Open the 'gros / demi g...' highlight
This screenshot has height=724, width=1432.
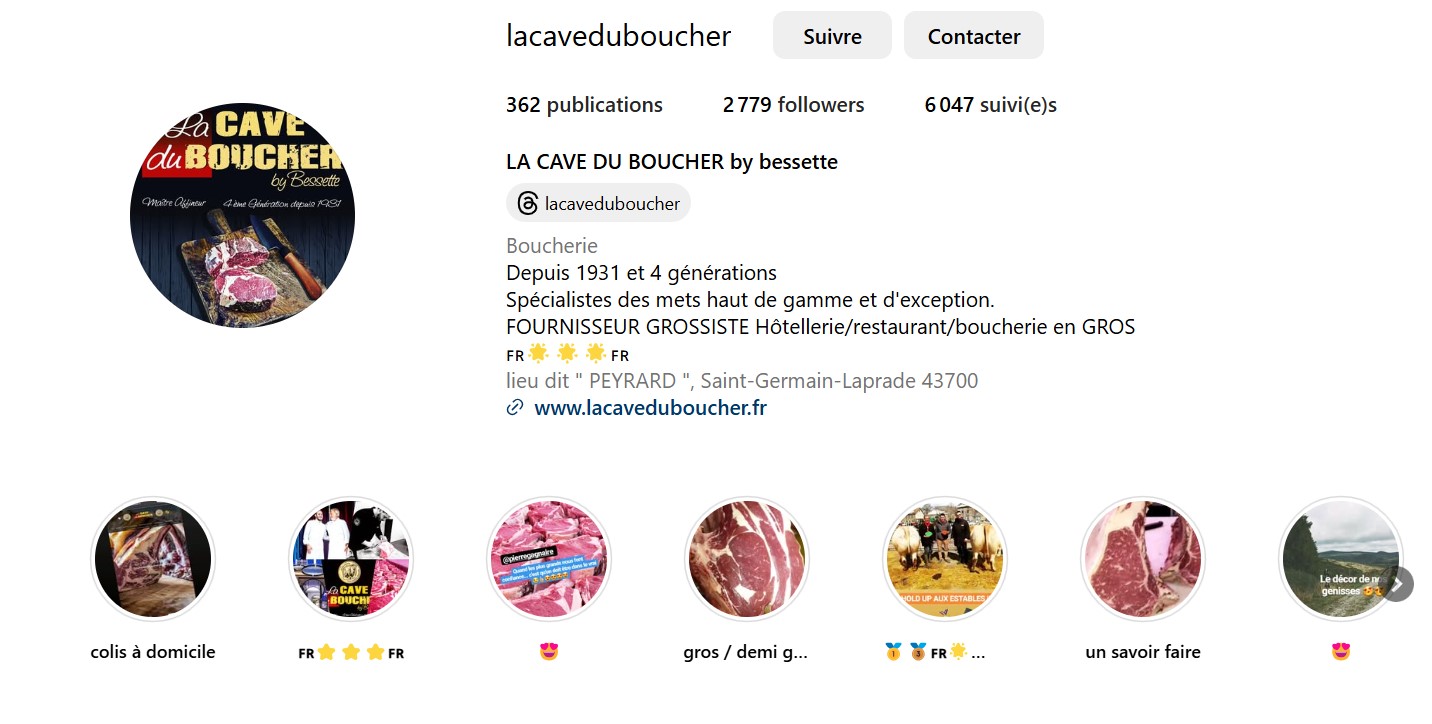(x=747, y=559)
